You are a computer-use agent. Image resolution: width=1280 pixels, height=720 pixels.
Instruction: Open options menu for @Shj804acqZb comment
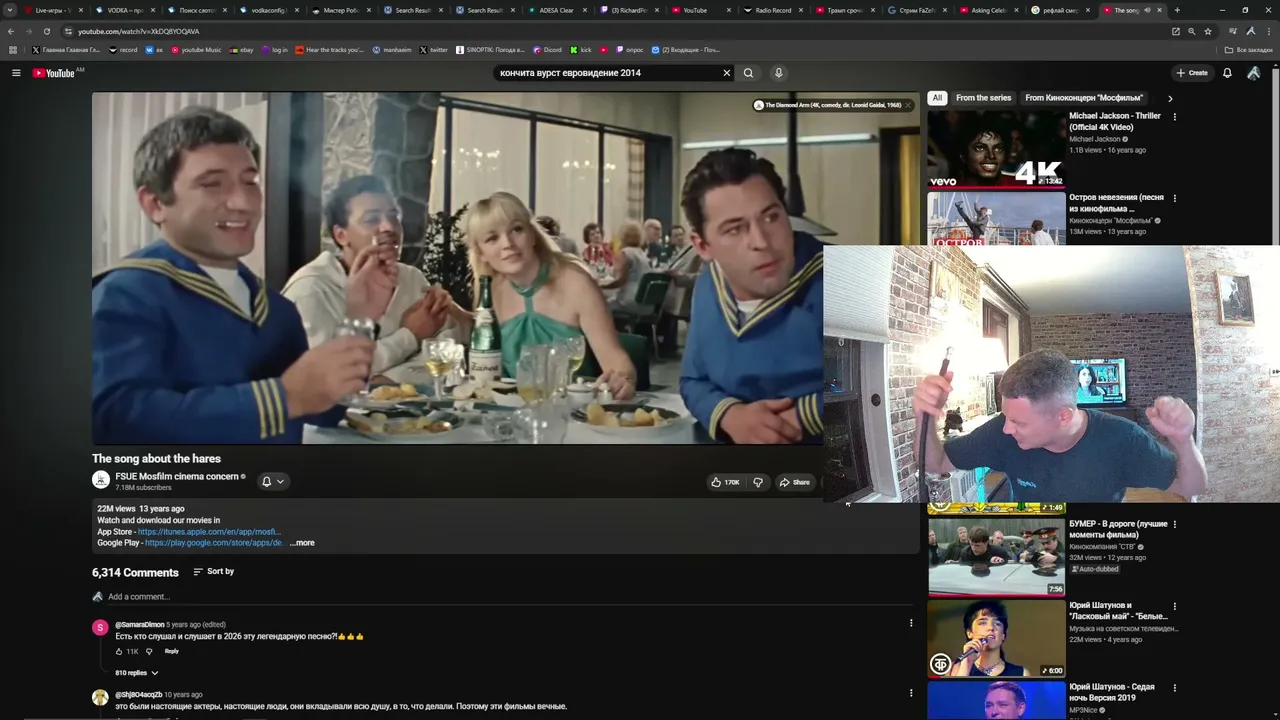[x=911, y=693]
